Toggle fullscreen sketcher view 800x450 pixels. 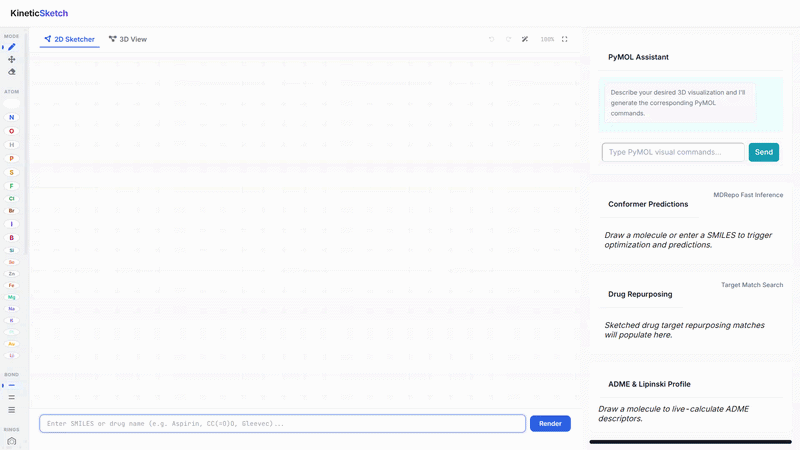point(565,39)
